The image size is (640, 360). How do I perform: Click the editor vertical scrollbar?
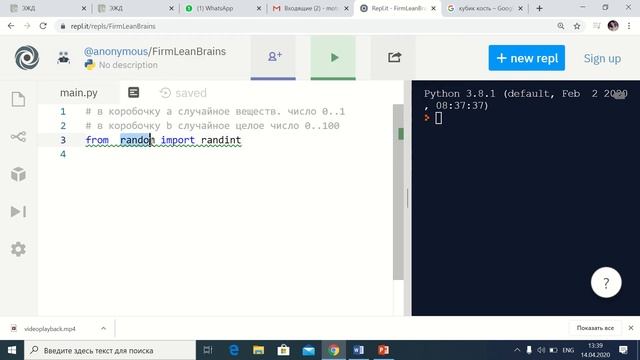(x=398, y=192)
